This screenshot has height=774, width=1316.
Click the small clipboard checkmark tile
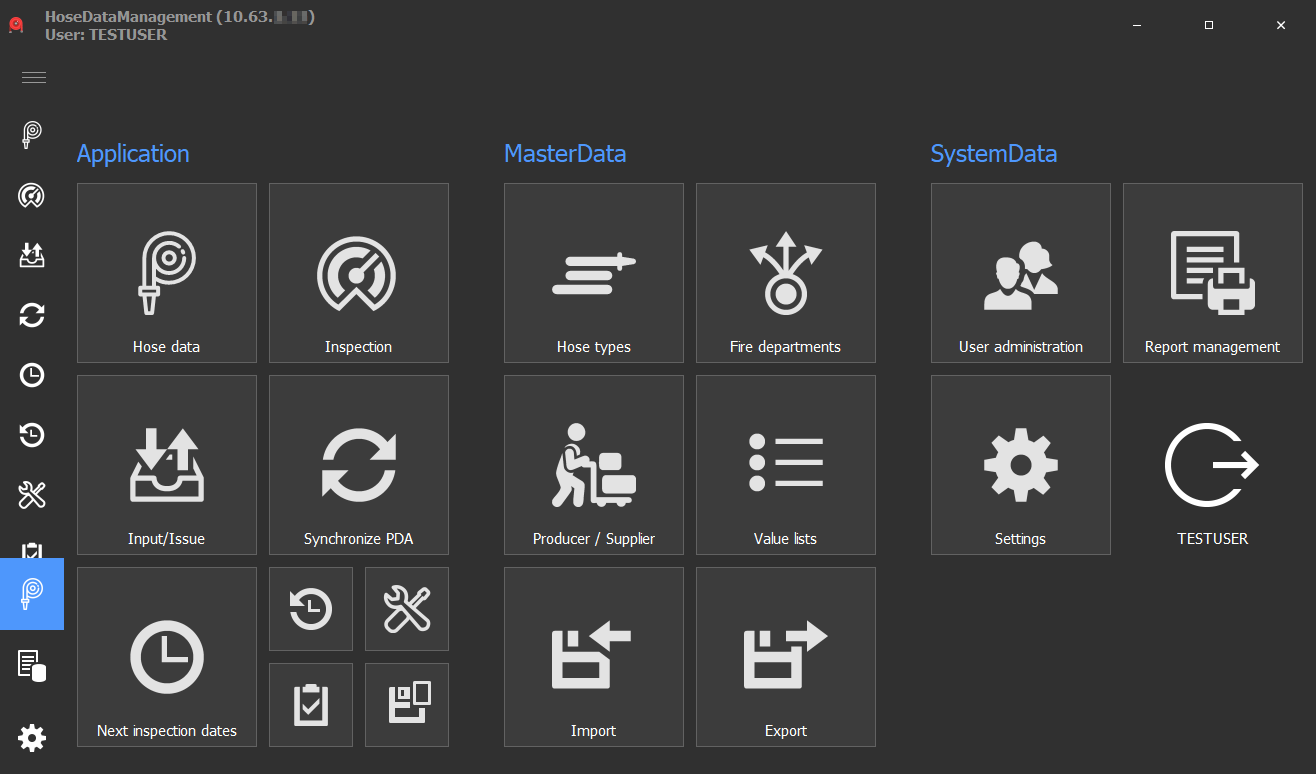[311, 704]
